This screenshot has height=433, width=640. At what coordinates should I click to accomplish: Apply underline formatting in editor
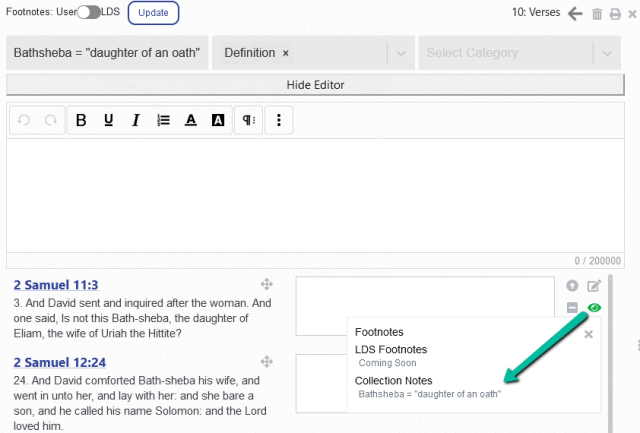point(108,120)
